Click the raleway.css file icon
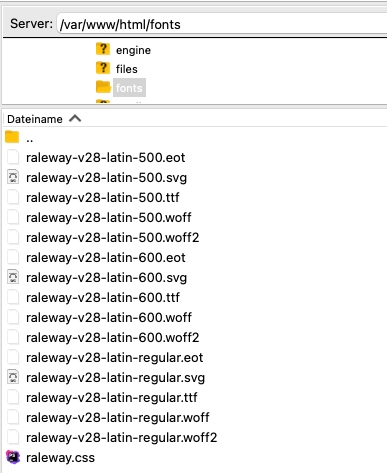The image size is (387, 473). [13, 457]
